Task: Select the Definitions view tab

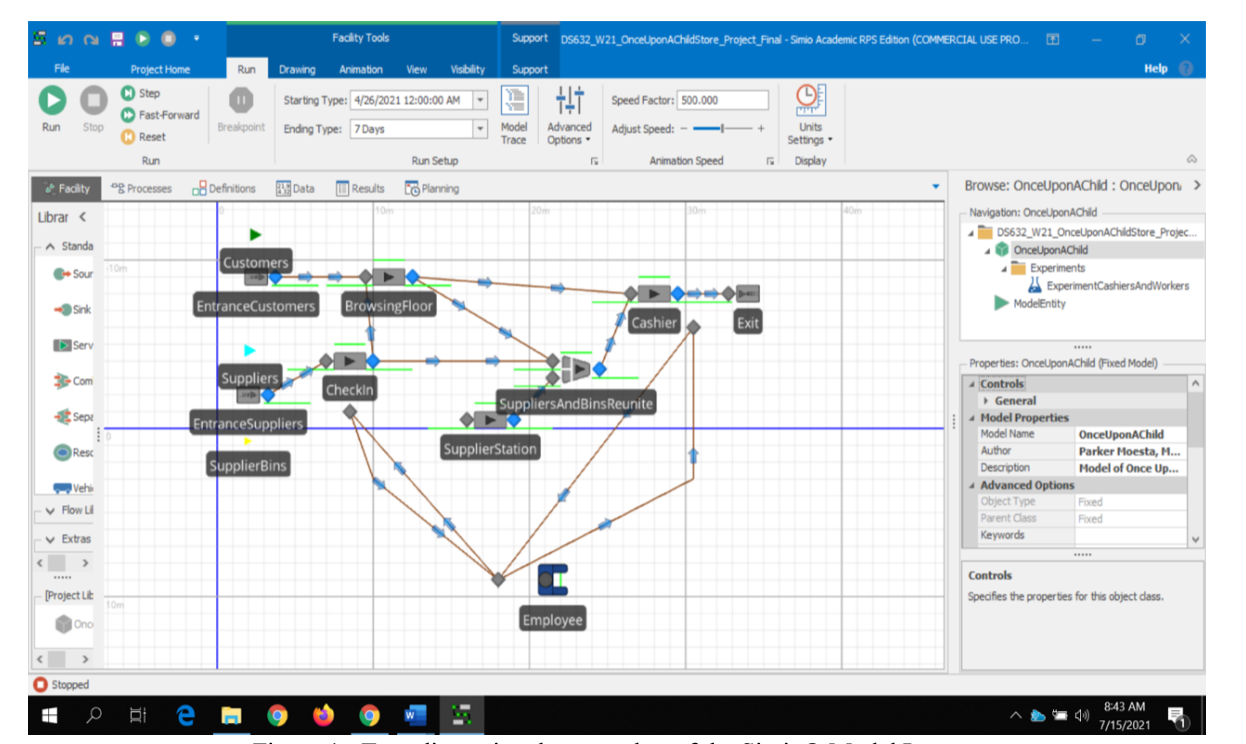Action: coord(223,188)
